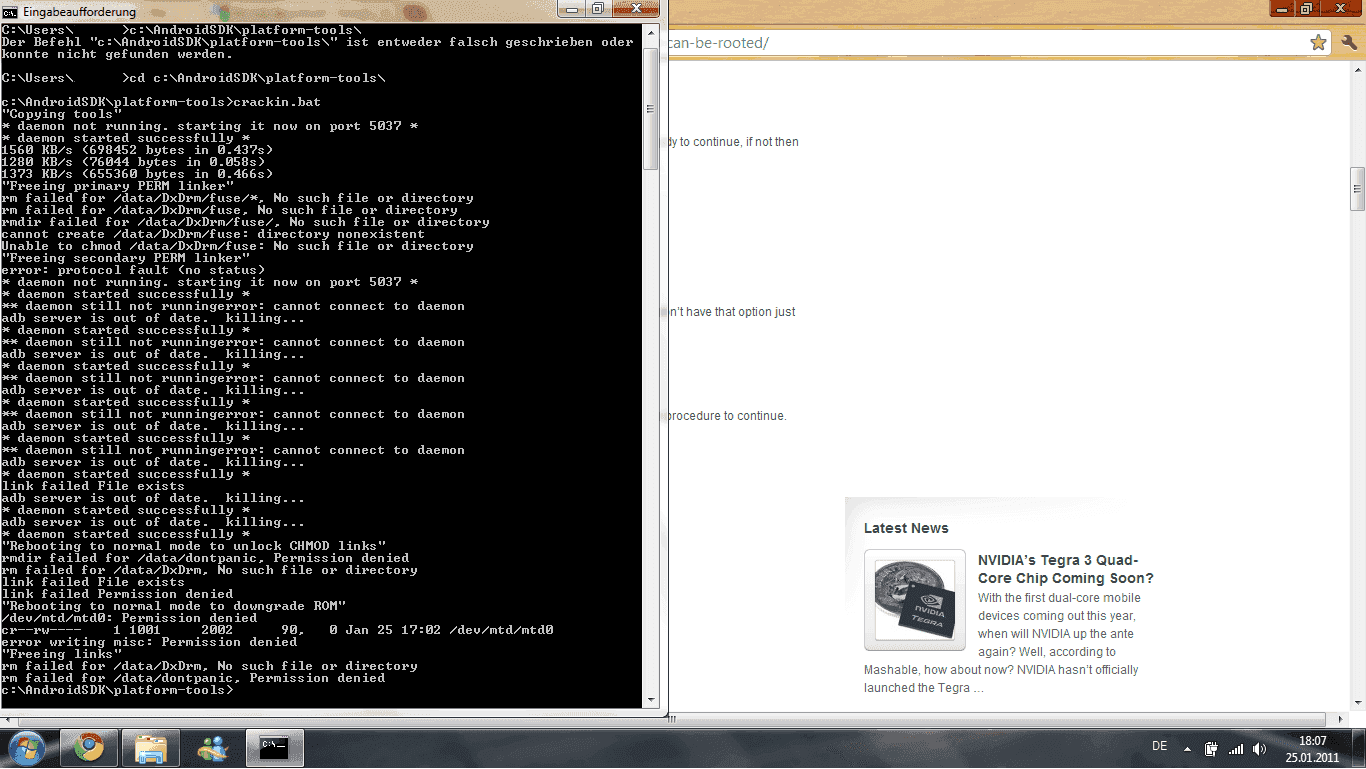The width and height of the screenshot is (1366, 769).
Task: Close the Chrome browser window
Action: click(1342, 8)
